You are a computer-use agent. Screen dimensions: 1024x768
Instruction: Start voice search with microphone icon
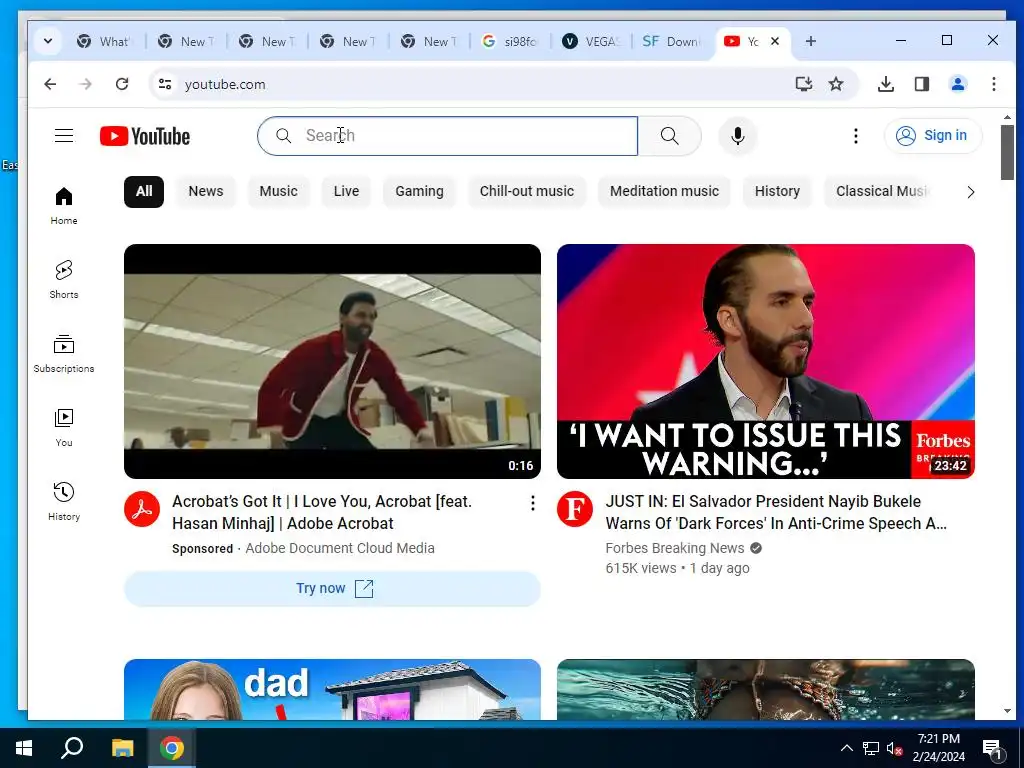[738, 136]
